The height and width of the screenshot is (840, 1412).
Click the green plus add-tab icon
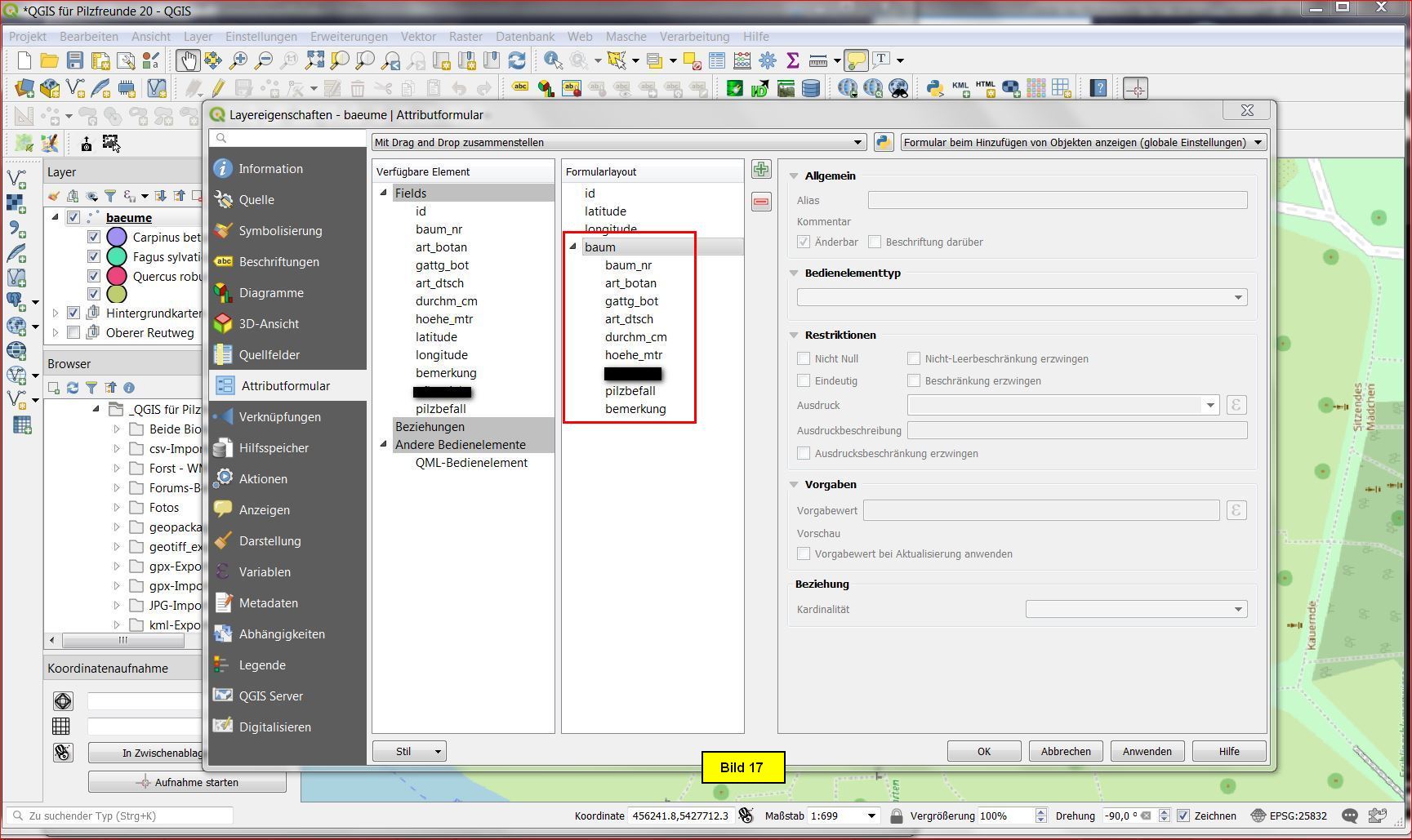click(x=761, y=170)
